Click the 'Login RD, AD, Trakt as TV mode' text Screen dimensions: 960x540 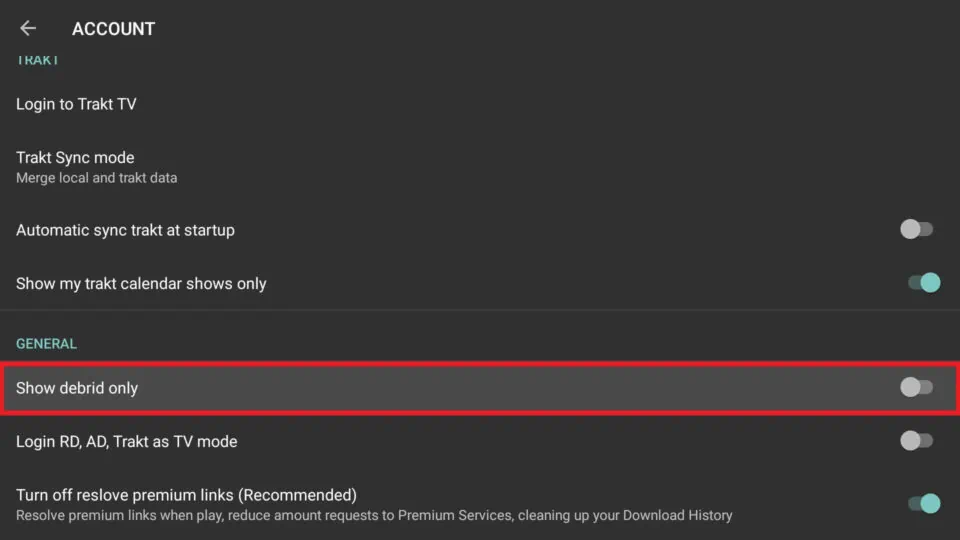coord(126,441)
